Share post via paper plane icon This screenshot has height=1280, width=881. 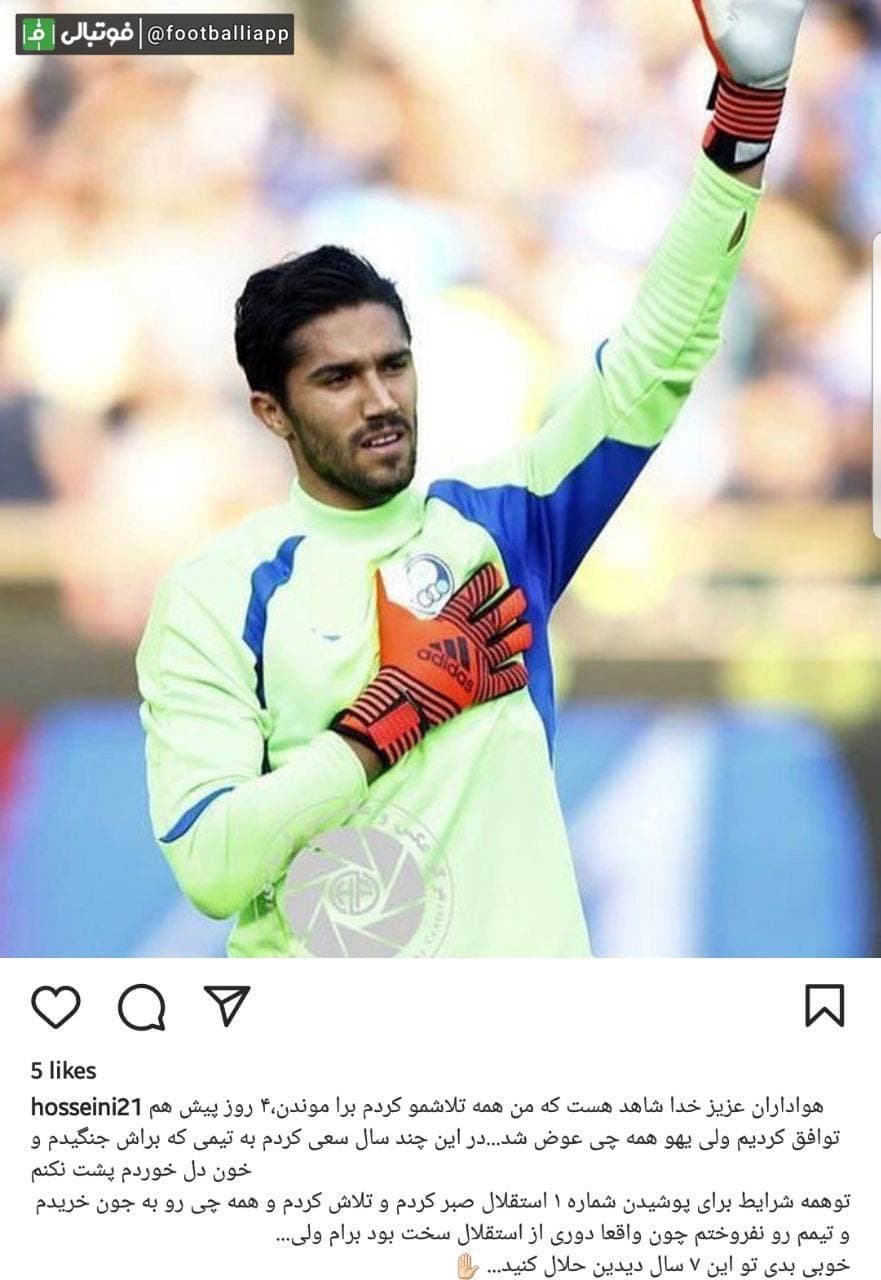[x=227, y=1005]
